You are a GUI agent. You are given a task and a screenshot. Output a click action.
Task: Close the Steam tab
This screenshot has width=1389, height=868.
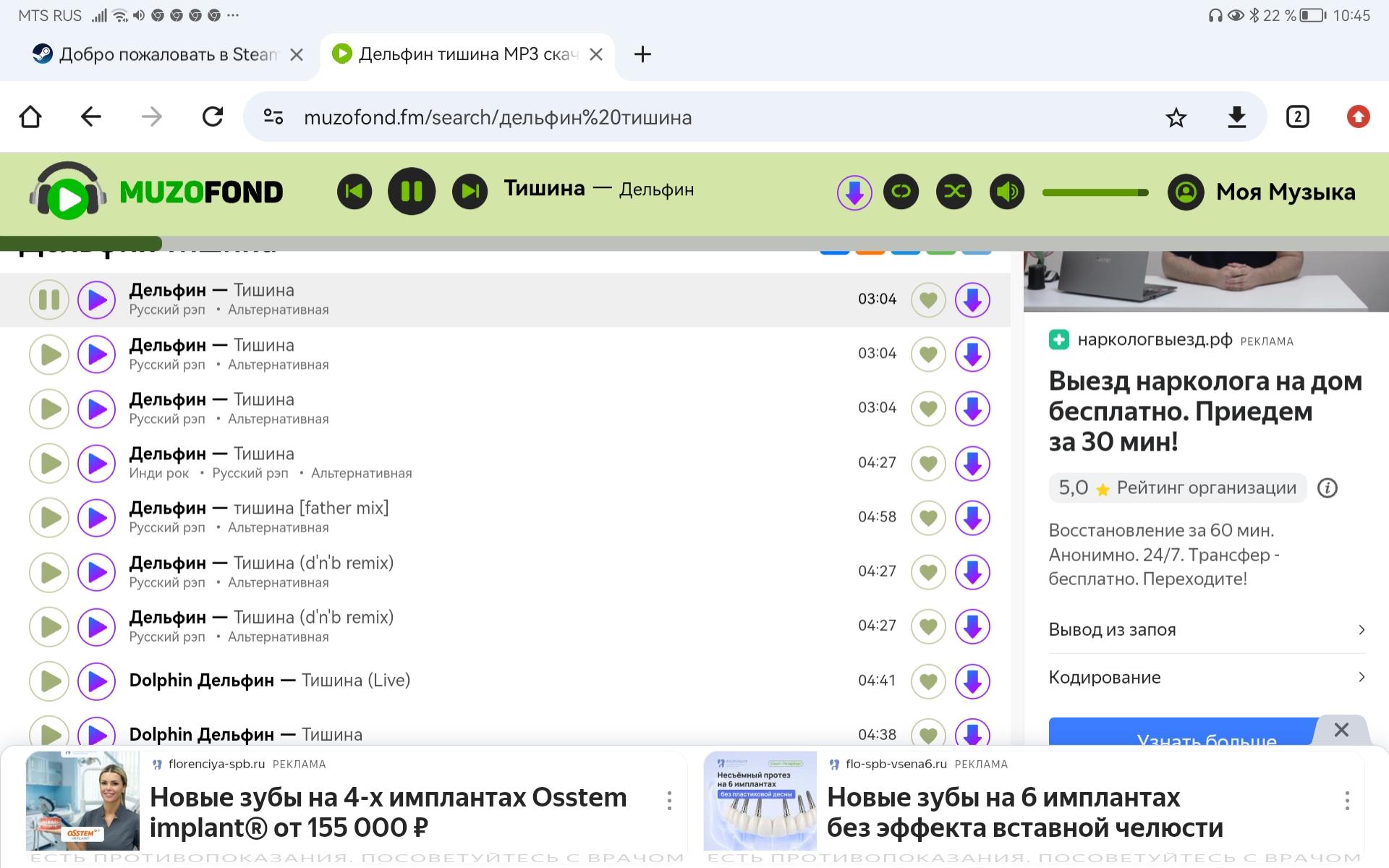coord(297,55)
